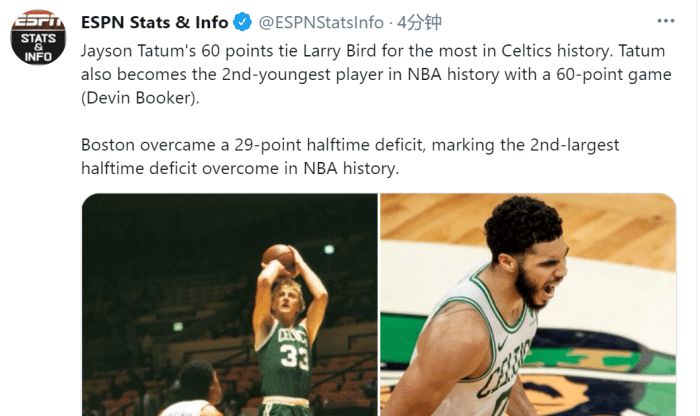The image size is (700, 416).
Task: Open the @ESPNStatsInfo handle link
Action: (x=323, y=22)
